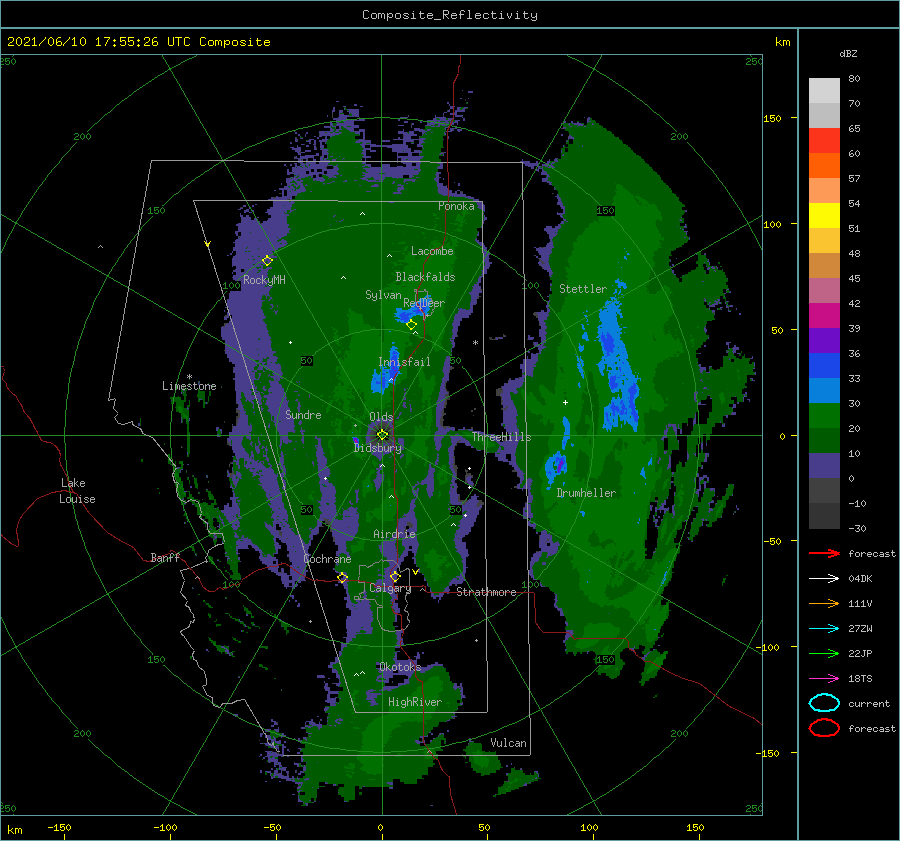Click the ThreeHills town label
The height and width of the screenshot is (841, 900).
click(502, 437)
